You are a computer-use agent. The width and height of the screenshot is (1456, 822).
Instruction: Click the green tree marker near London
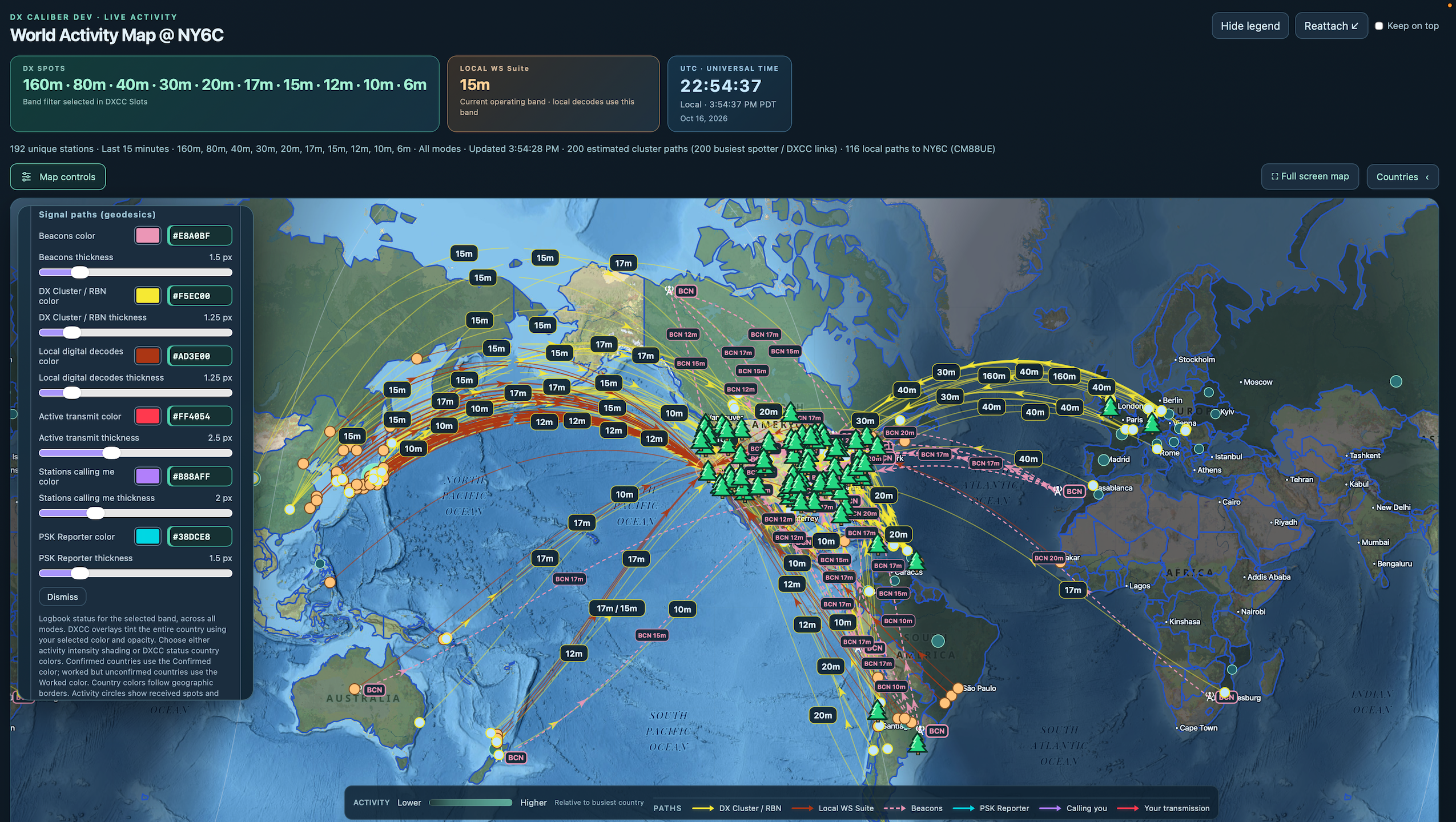click(x=1110, y=406)
